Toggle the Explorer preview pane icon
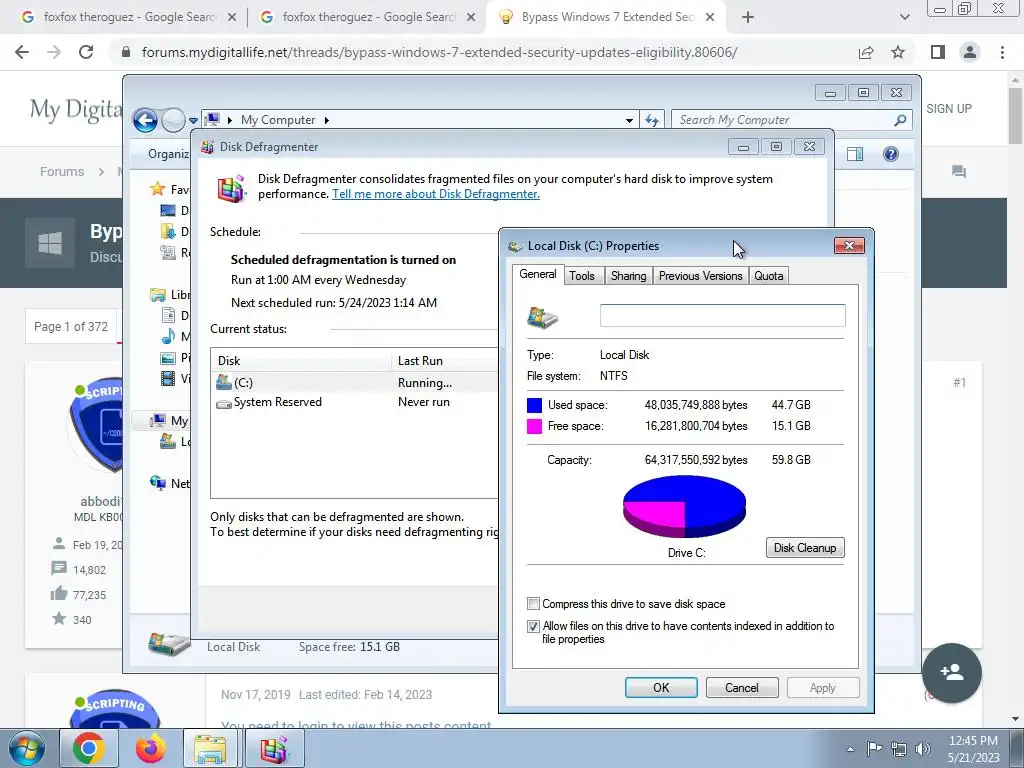This screenshot has width=1024, height=768. pos(855,154)
